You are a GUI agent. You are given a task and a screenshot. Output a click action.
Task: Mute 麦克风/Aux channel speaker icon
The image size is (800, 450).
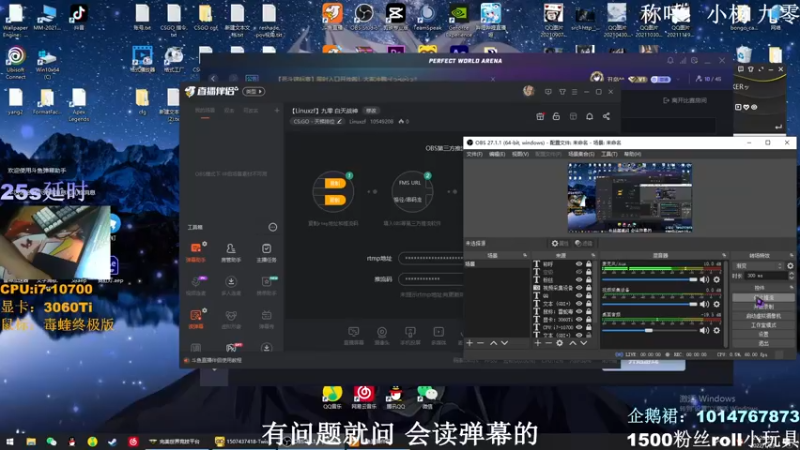705,280
